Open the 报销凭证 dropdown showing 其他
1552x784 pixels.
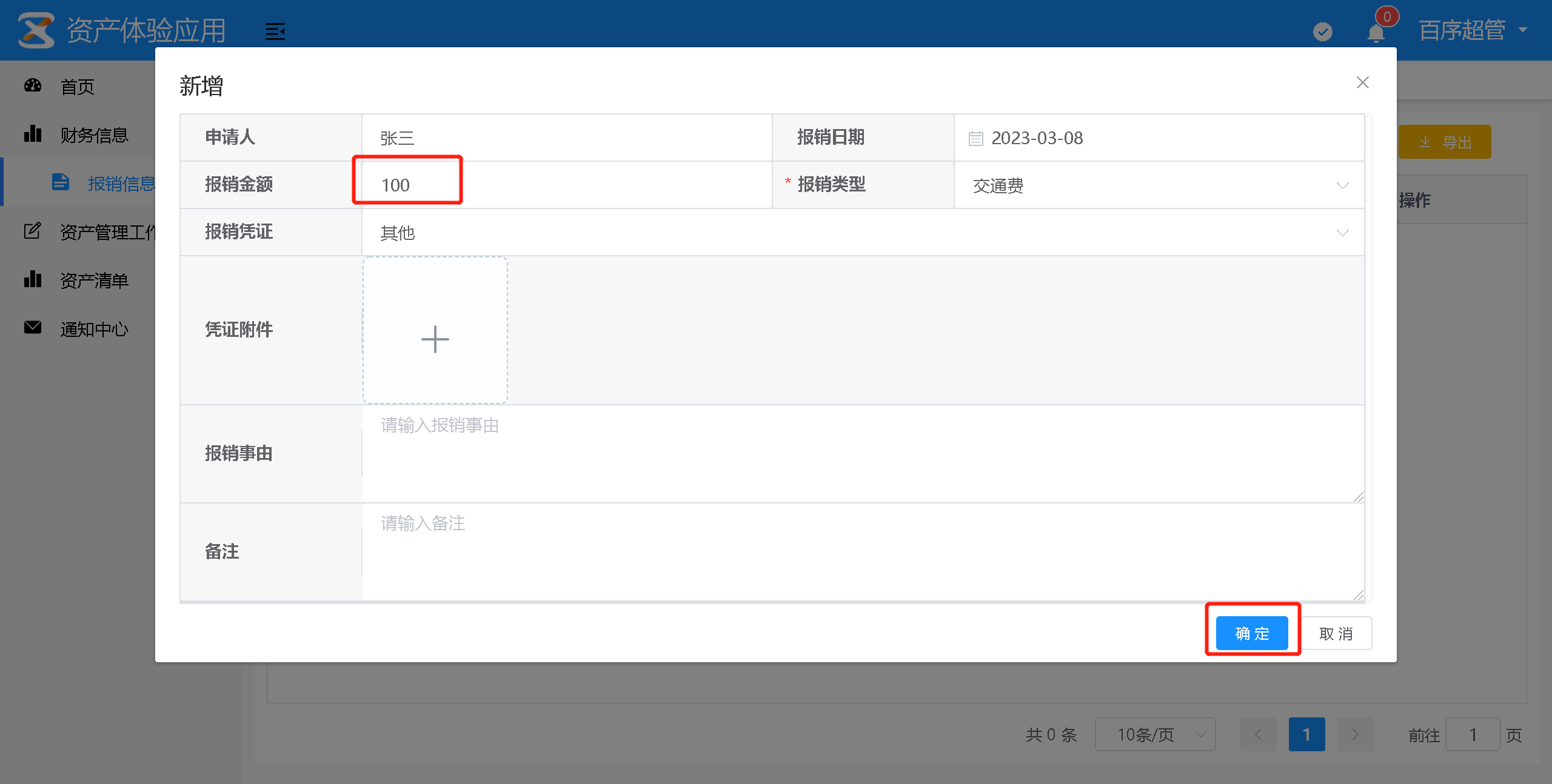863,233
